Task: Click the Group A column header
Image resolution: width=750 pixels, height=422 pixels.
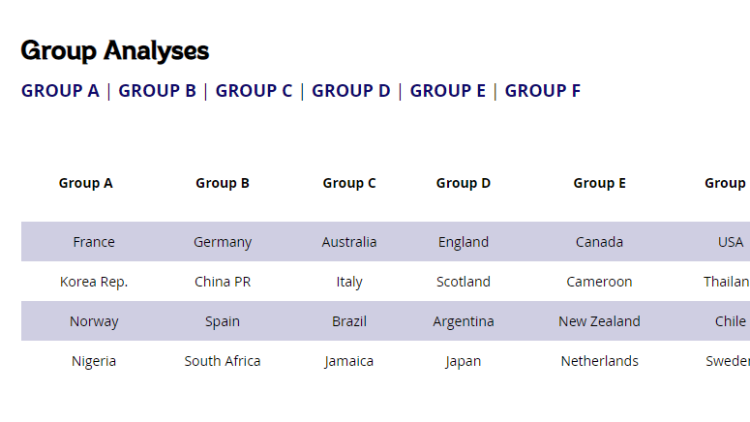Action: [86, 183]
